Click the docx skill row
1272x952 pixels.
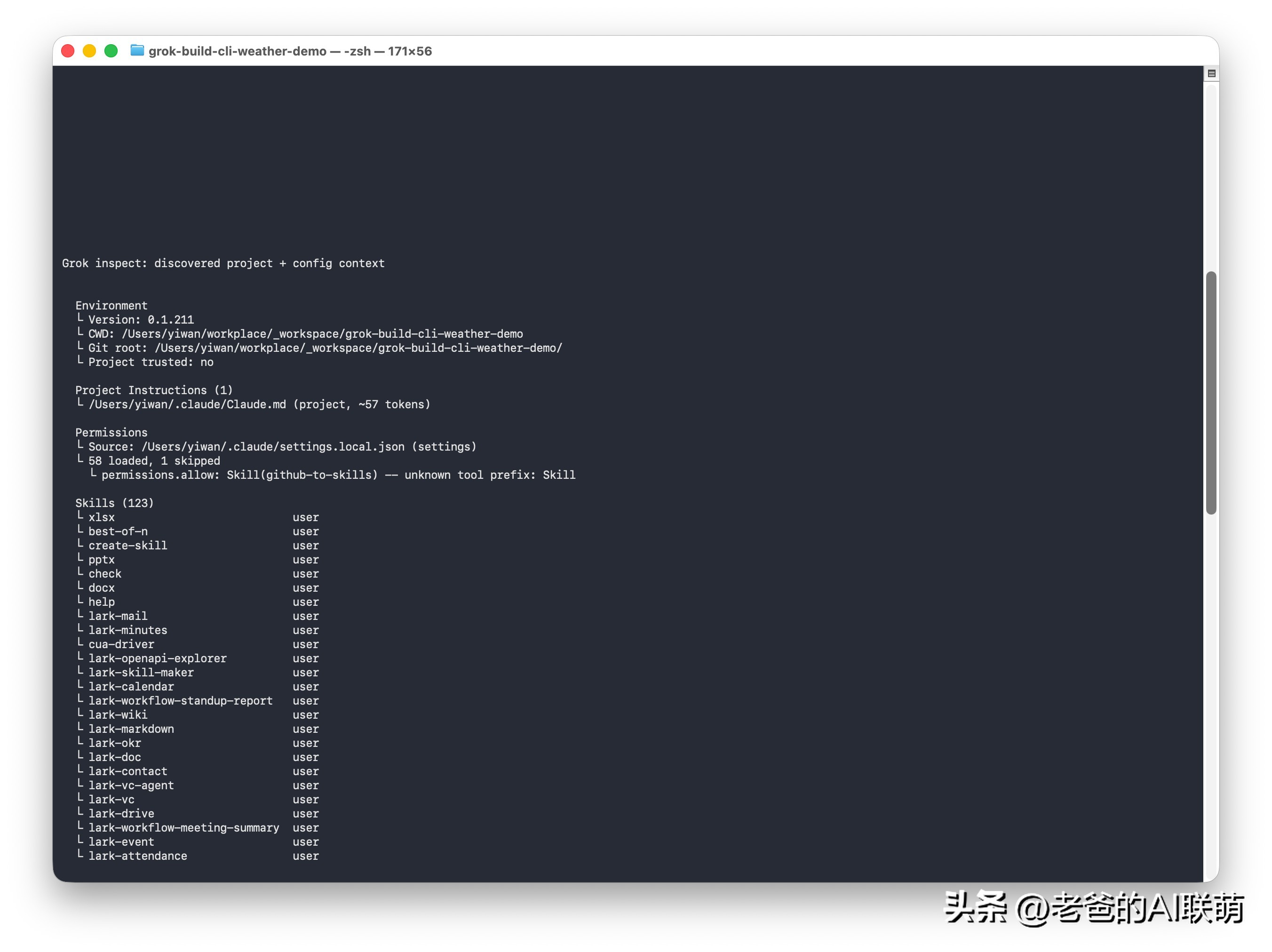[x=198, y=587]
